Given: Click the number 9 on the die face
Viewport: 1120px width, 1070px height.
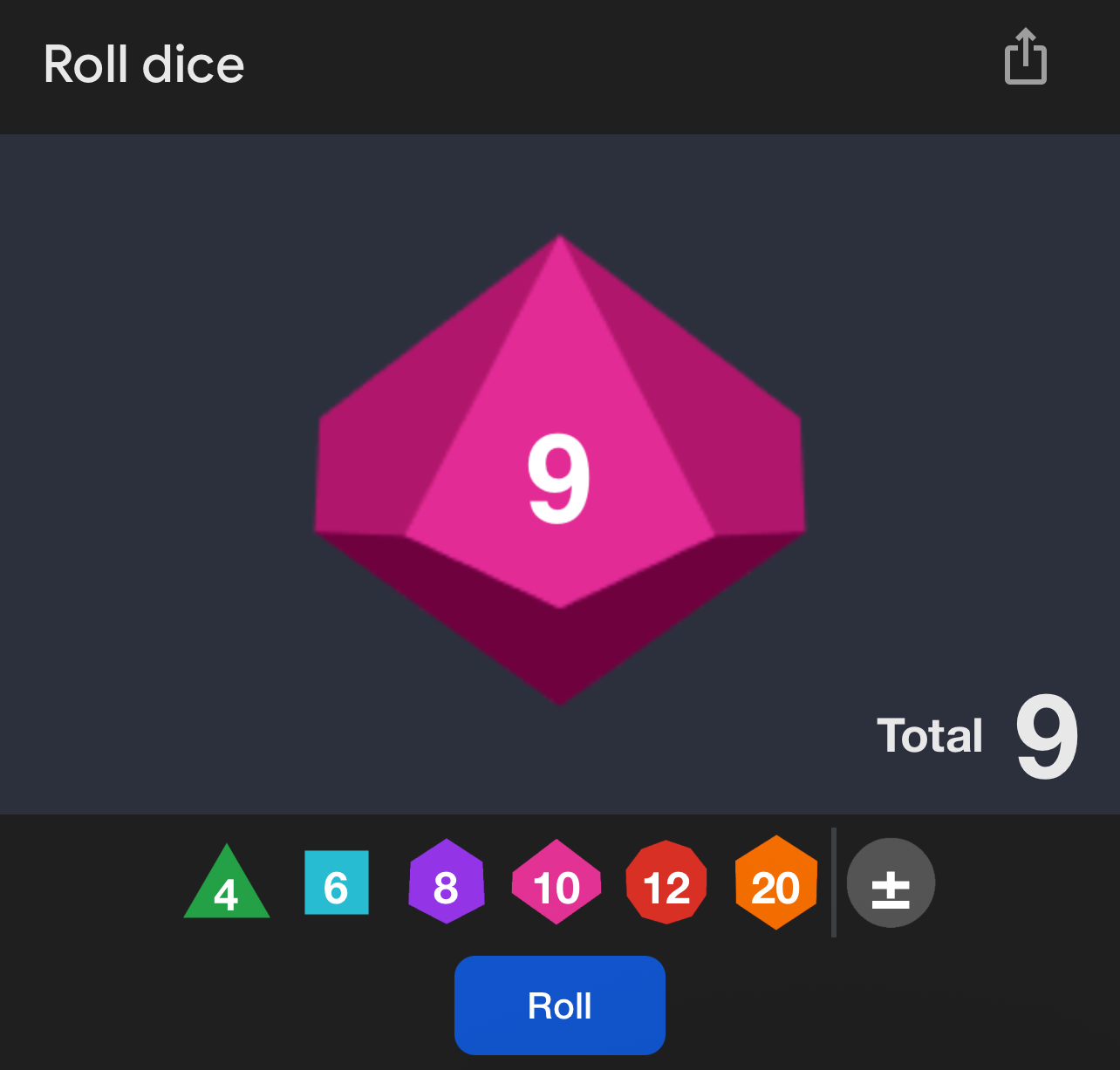Looking at the screenshot, I should coord(559,479).
